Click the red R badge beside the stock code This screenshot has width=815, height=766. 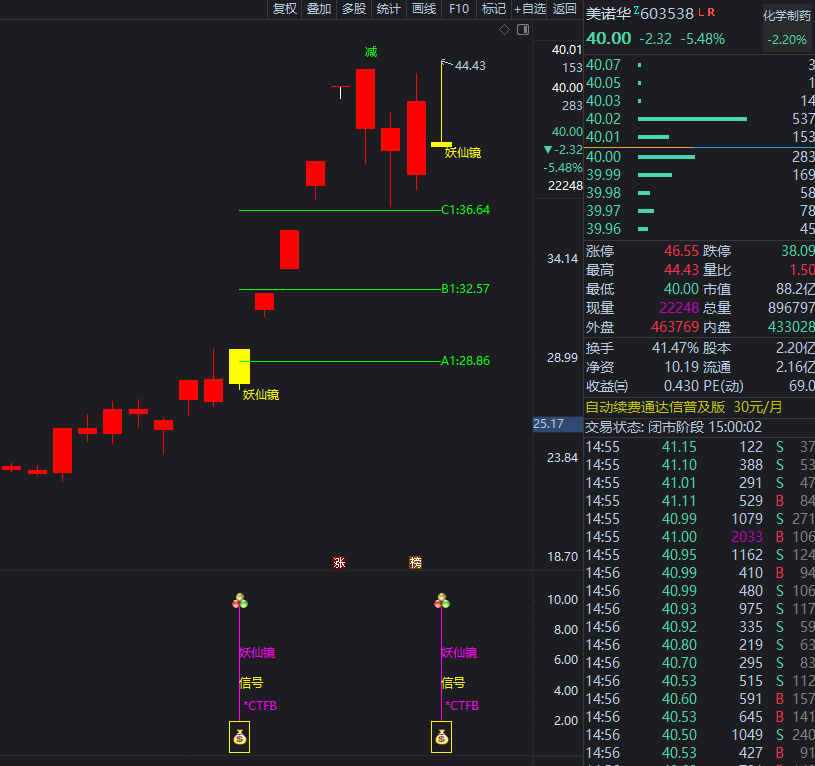point(711,13)
